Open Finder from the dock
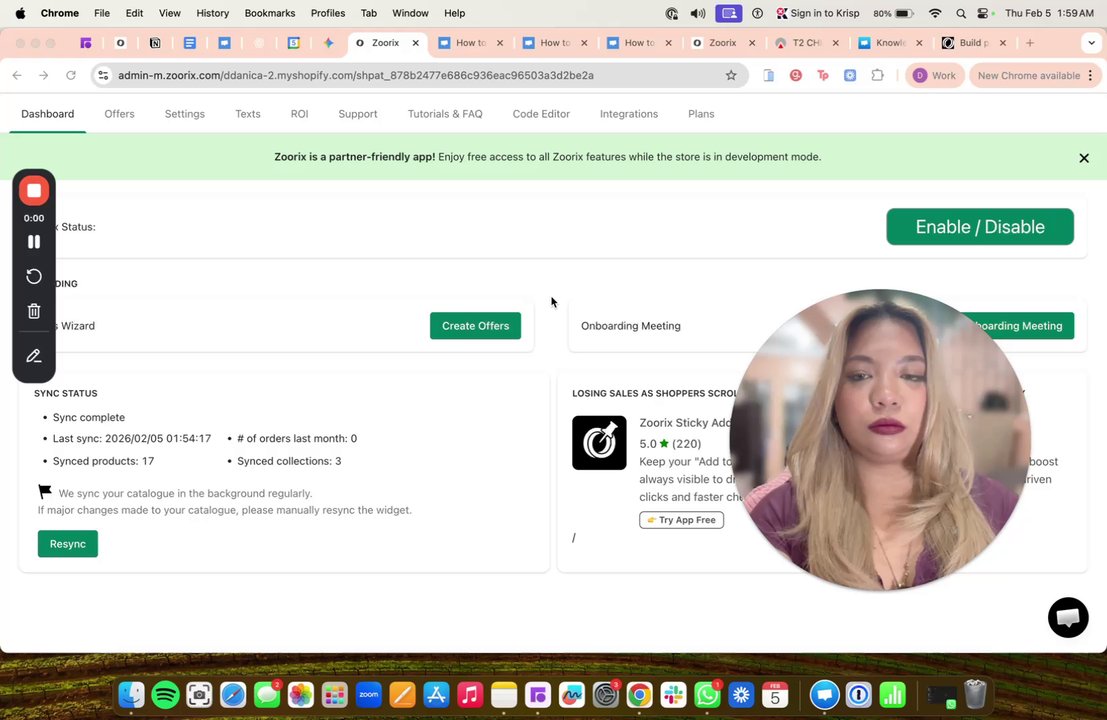The width and height of the screenshot is (1107, 720). (x=131, y=695)
